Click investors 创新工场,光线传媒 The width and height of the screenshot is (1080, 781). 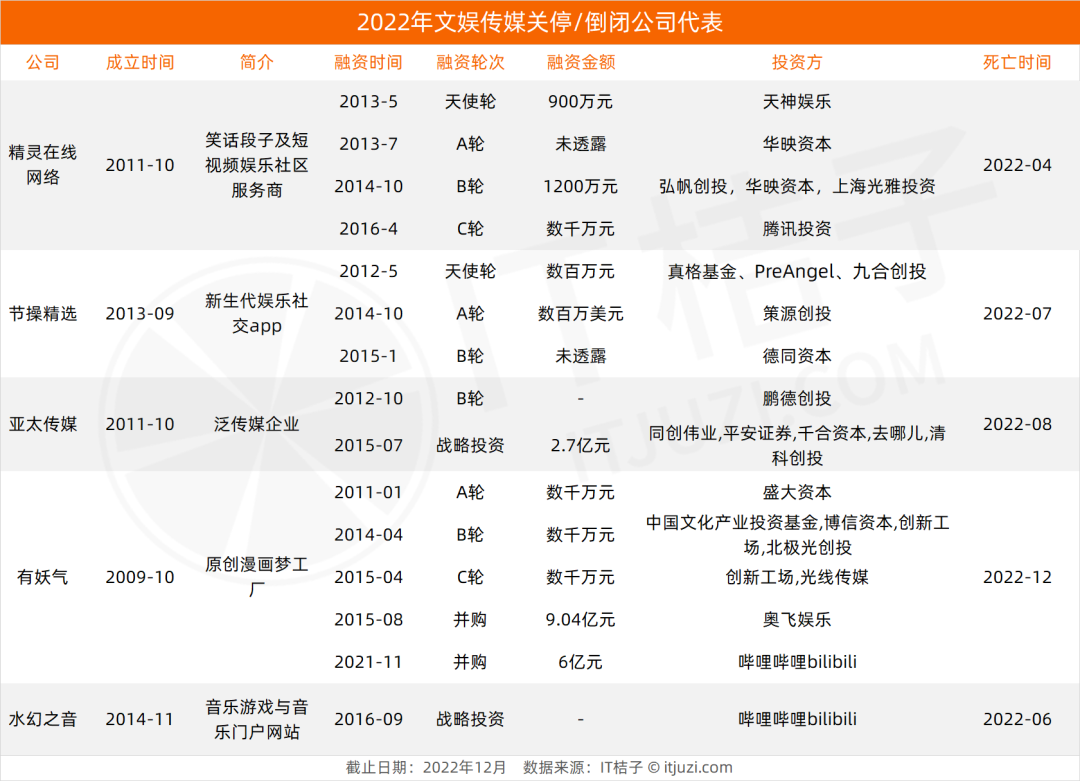[797, 577]
